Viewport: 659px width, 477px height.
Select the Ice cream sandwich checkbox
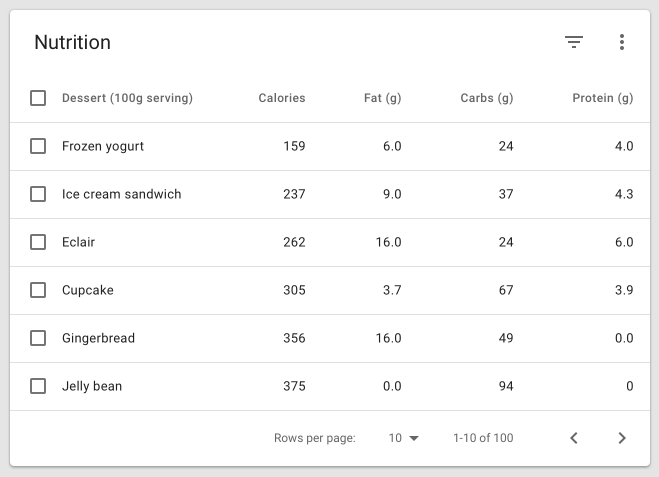tap(38, 194)
